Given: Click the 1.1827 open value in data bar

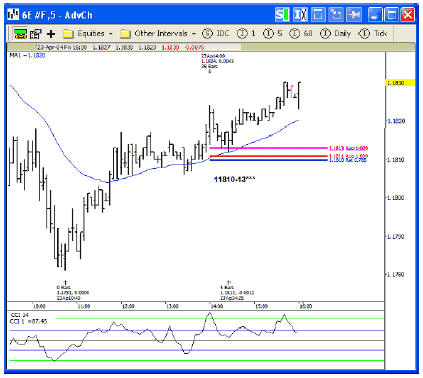Looking at the screenshot, I should point(100,48).
